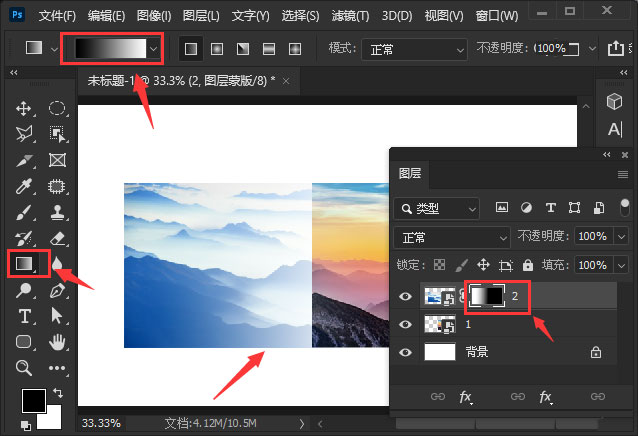Switch to the 图层 panel tab
638x436 pixels.
(410, 174)
